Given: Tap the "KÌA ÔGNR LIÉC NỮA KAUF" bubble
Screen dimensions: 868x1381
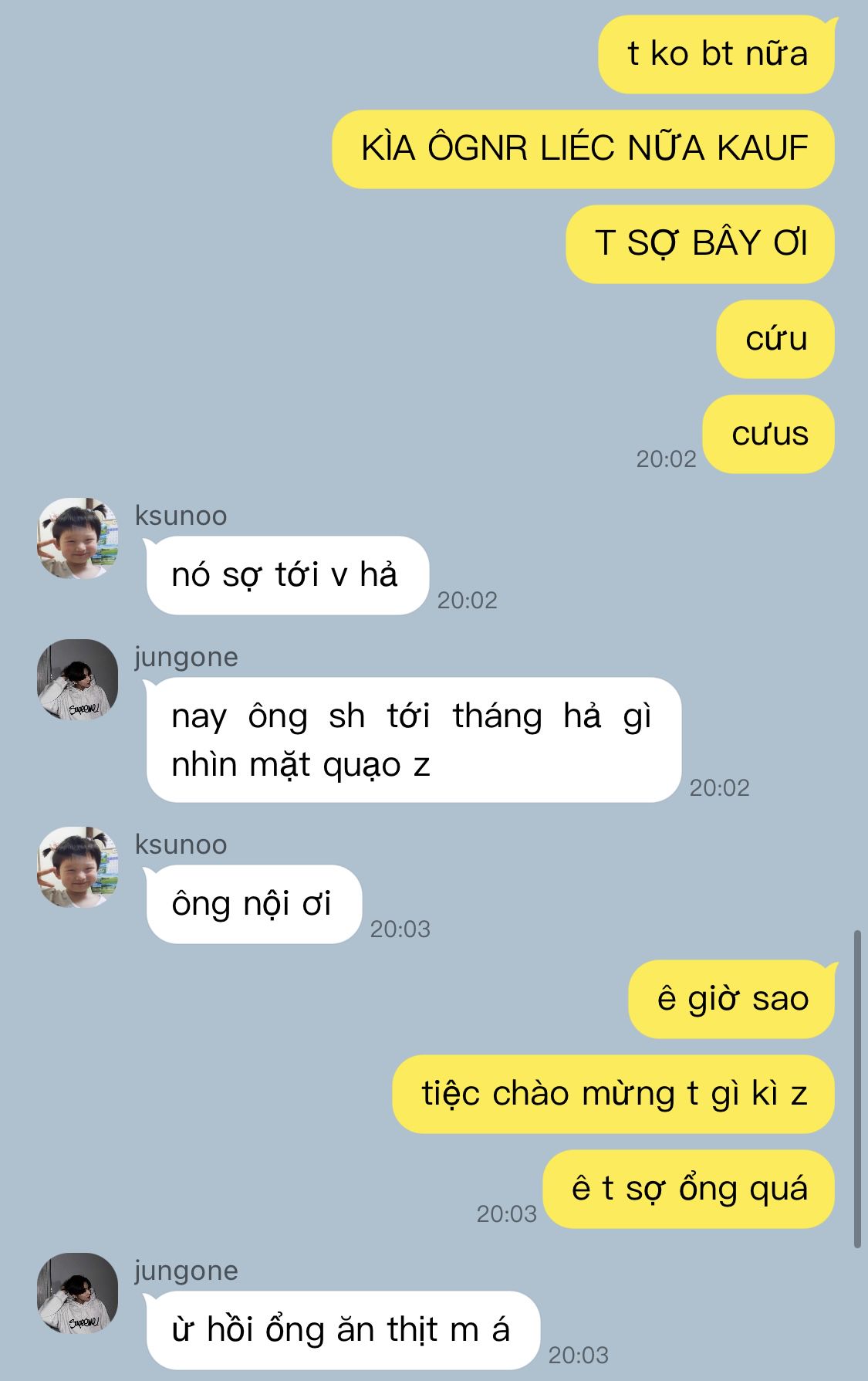Looking at the screenshot, I should pos(583,149).
